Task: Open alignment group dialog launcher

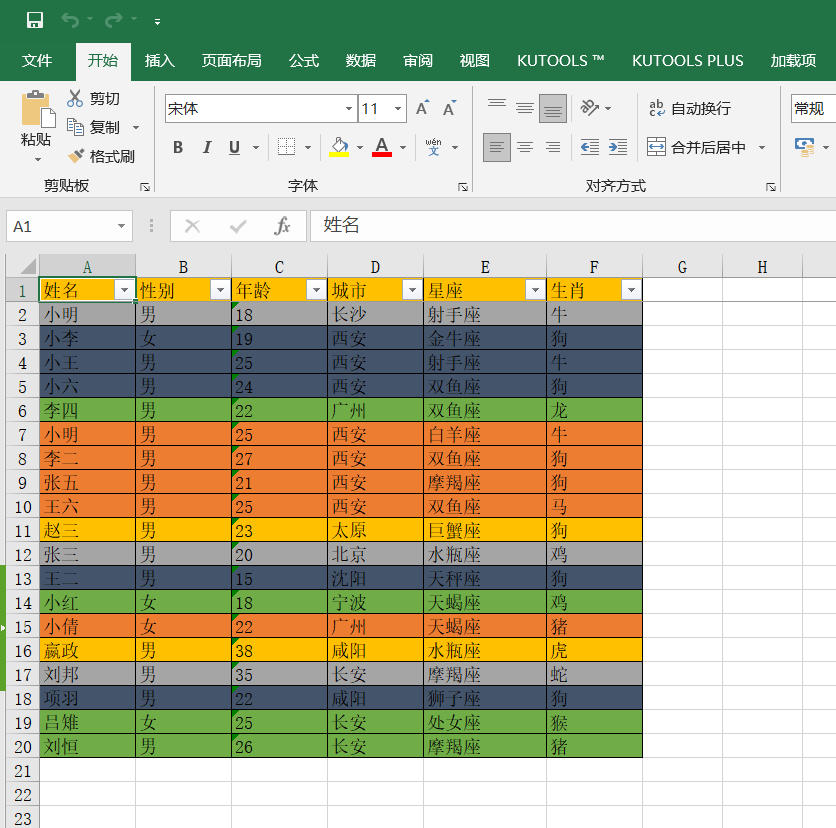Action: [770, 187]
